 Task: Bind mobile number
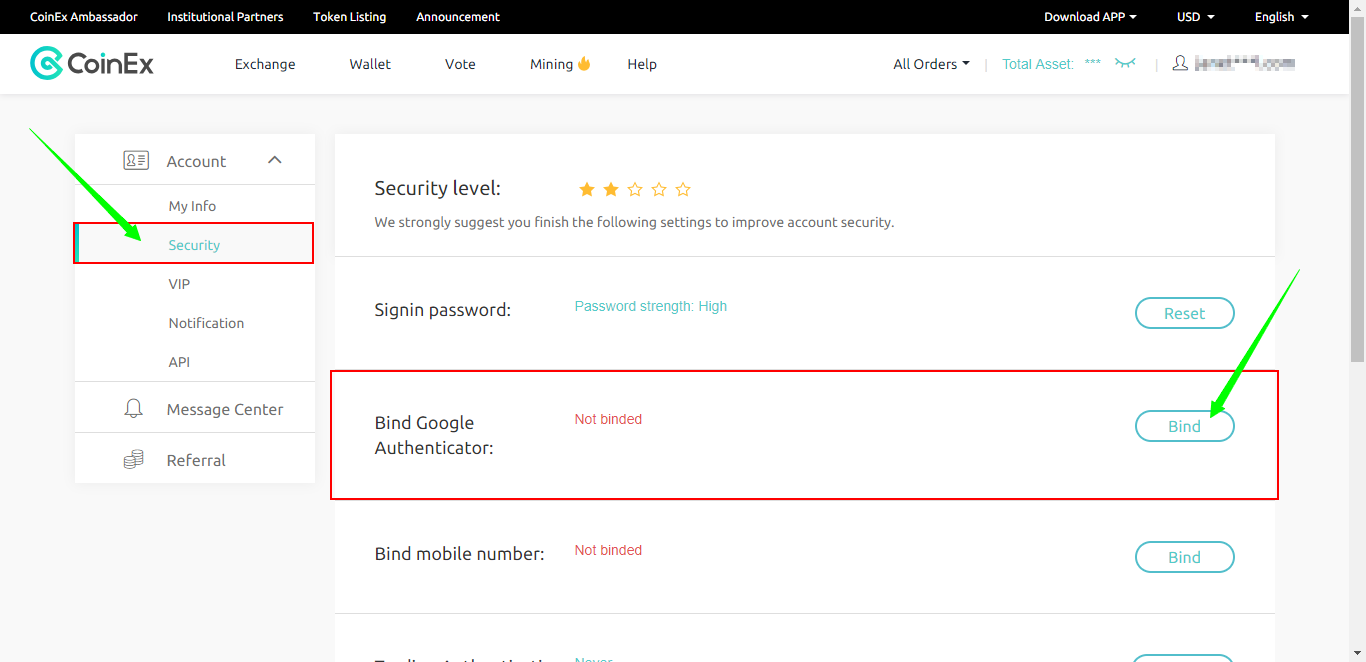click(x=1185, y=557)
